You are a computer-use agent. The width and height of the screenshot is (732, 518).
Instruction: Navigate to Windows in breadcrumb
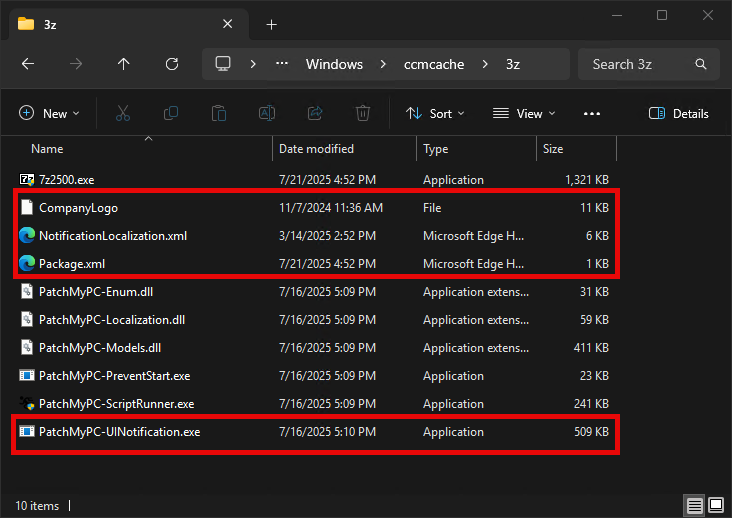pos(334,64)
